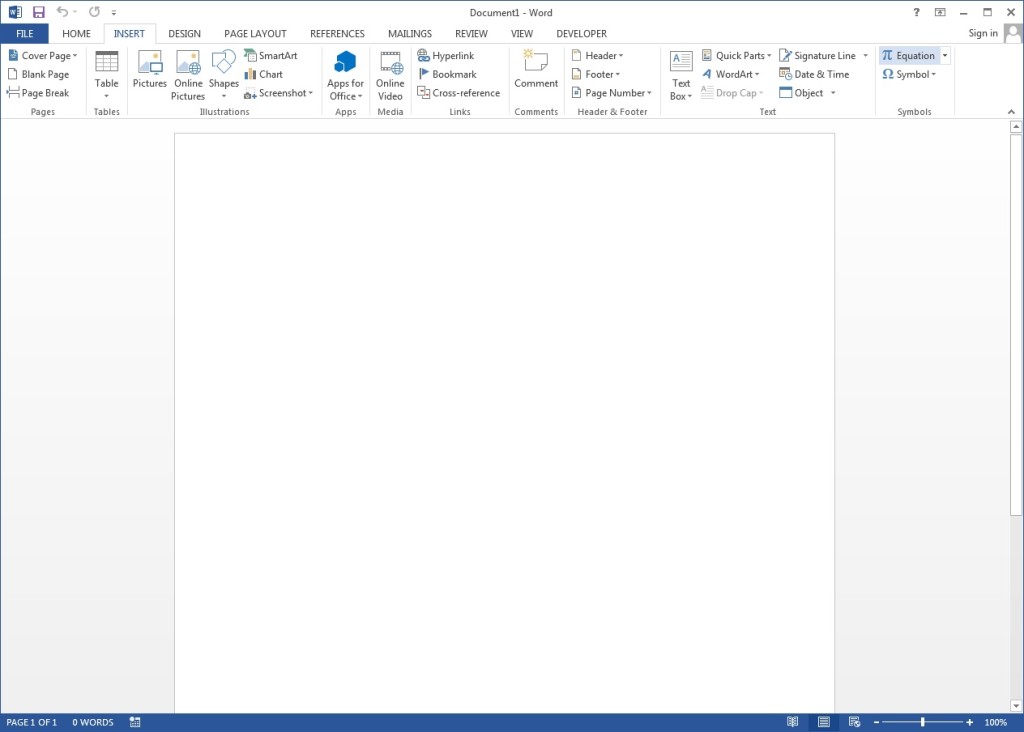This screenshot has width=1024, height=732.
Task: Open the WordArt gallery
Action: (x=731, y=74)
